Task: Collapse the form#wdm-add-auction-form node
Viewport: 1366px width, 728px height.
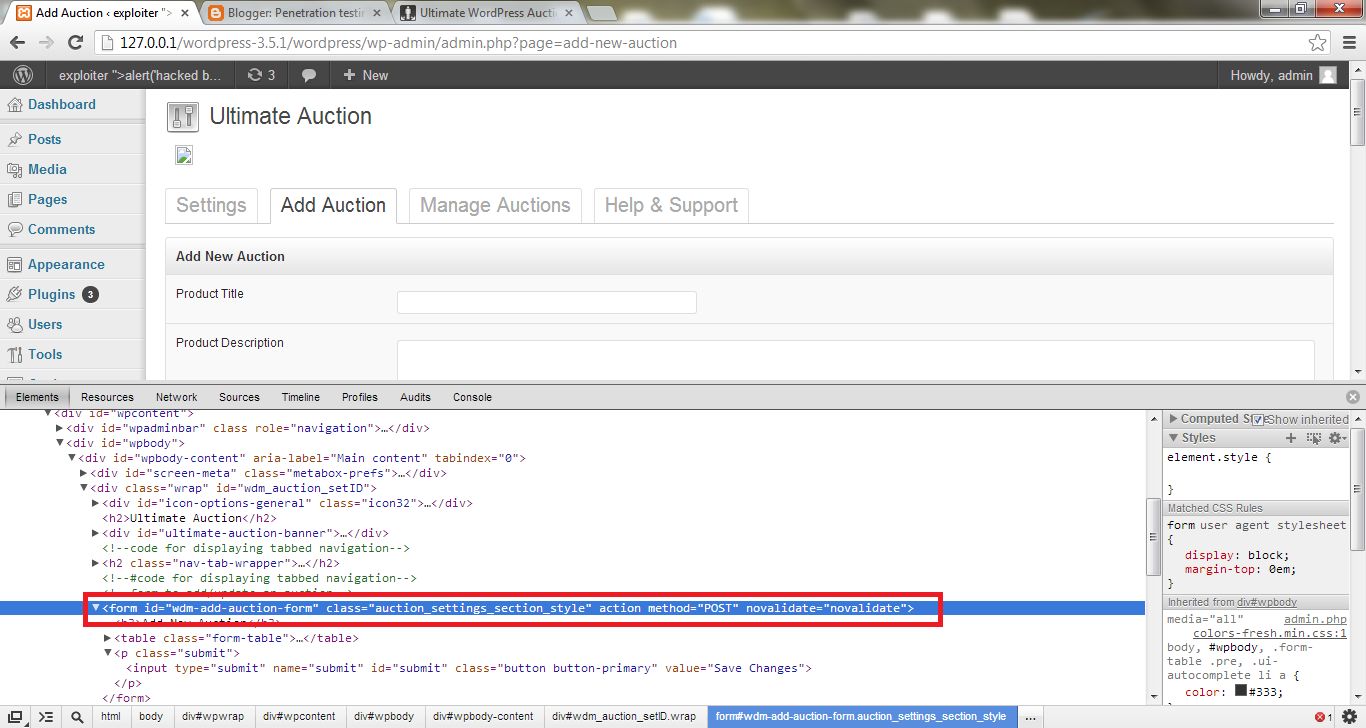Action: 97,608
